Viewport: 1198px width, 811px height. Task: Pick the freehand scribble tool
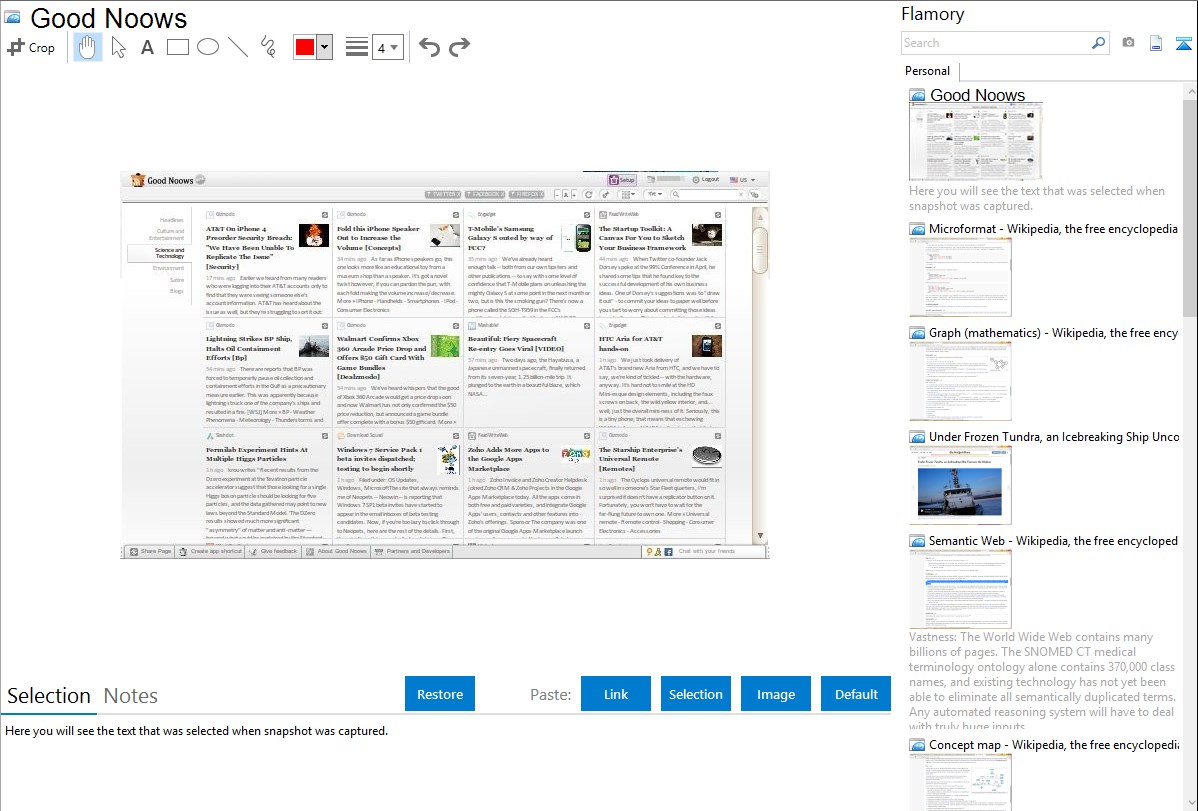click(x=268, y=47)
